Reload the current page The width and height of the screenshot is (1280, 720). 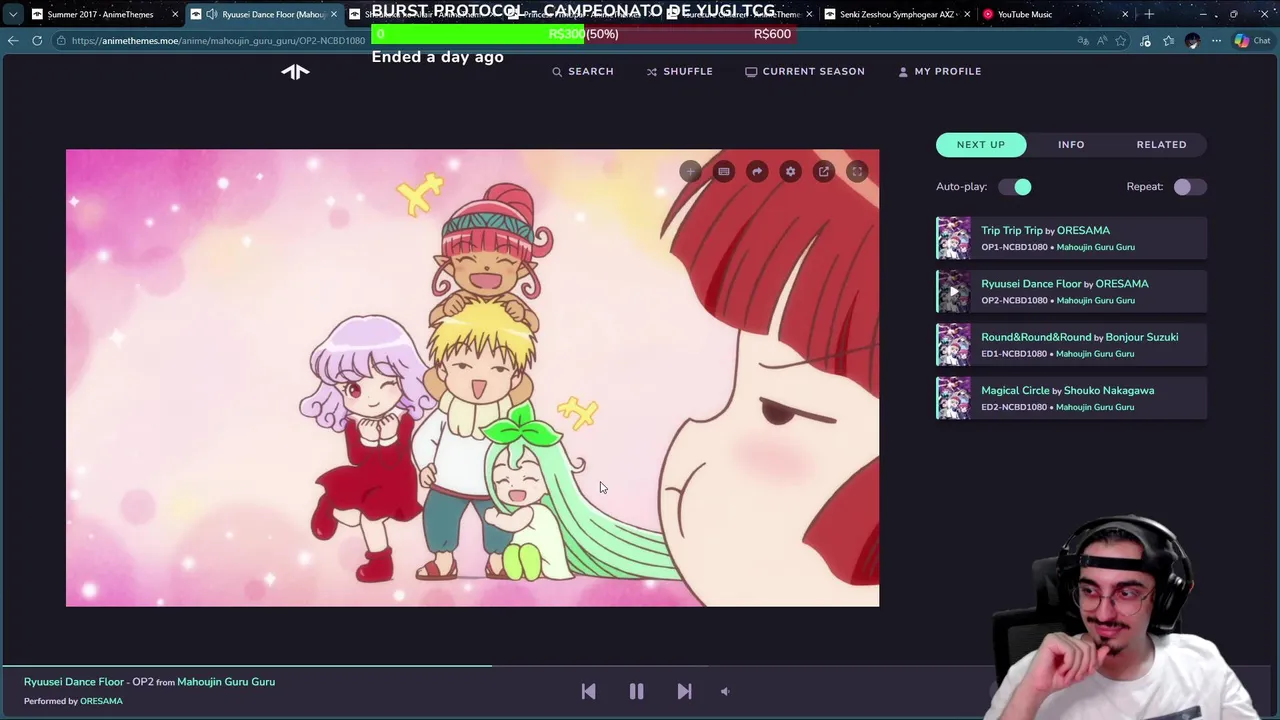(37, 41)
